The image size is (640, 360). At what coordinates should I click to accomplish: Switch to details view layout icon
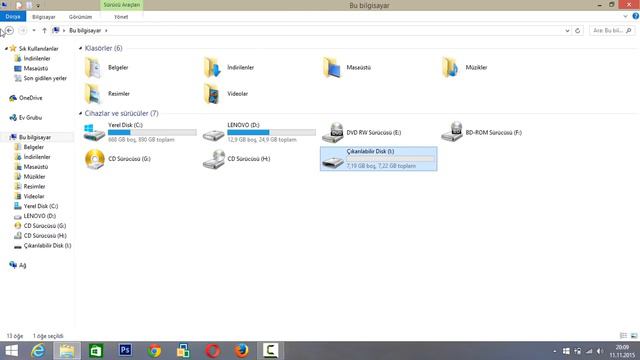click(x=623, y=336)
